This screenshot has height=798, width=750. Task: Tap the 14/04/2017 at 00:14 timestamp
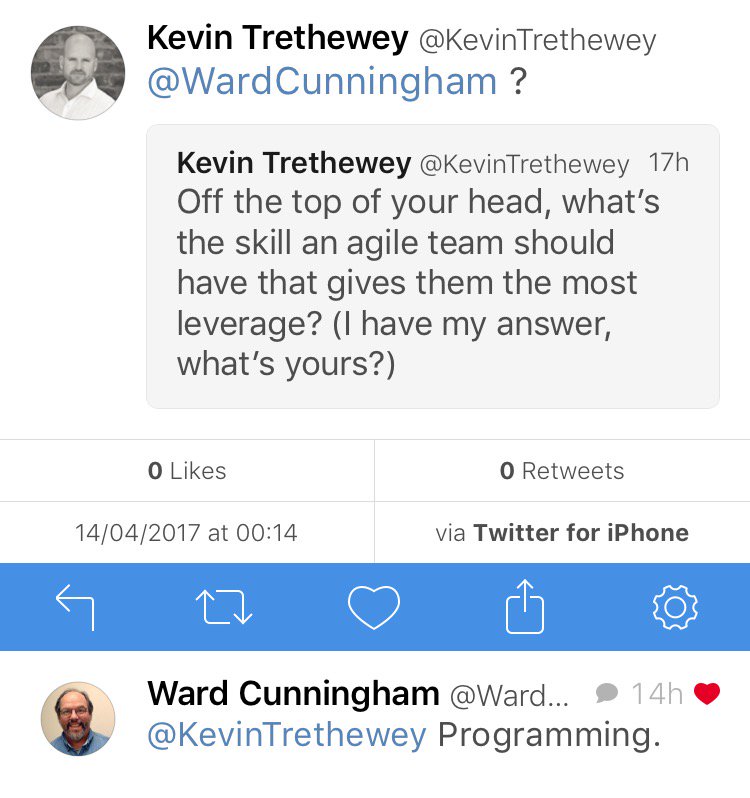click(187, 532)
